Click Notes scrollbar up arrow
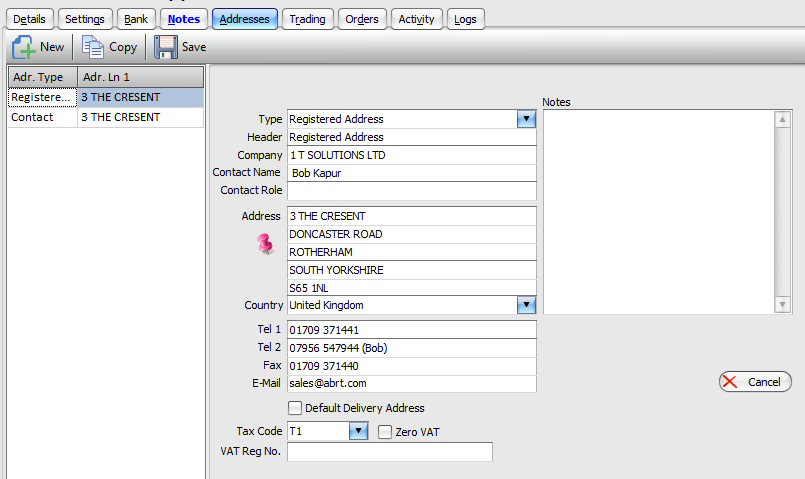805x479 pixels. pyautogui.click(x=782, y=120)
